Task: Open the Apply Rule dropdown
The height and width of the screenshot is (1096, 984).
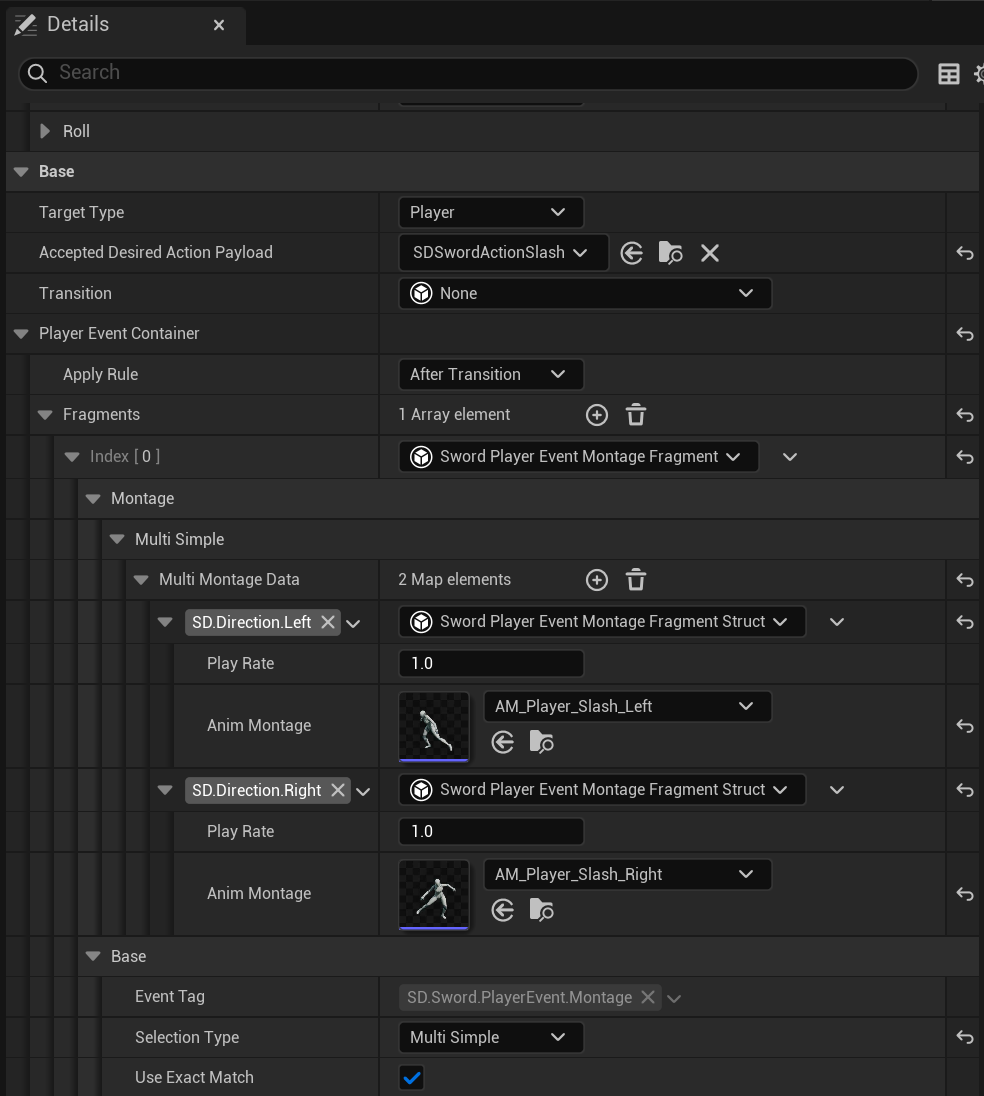Action: pos(490,374)
